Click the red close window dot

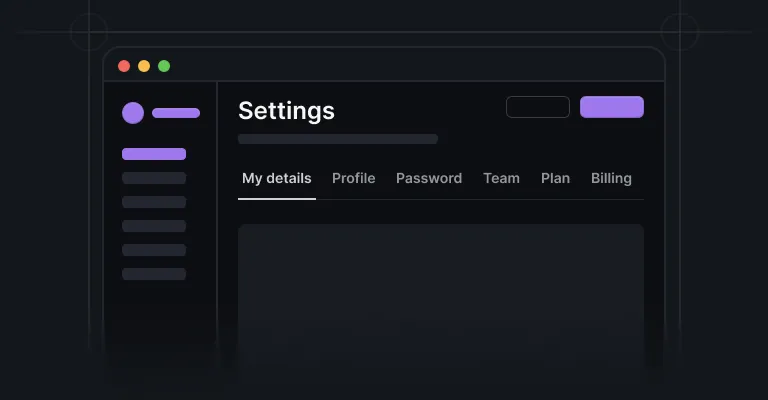click(124, 66)
